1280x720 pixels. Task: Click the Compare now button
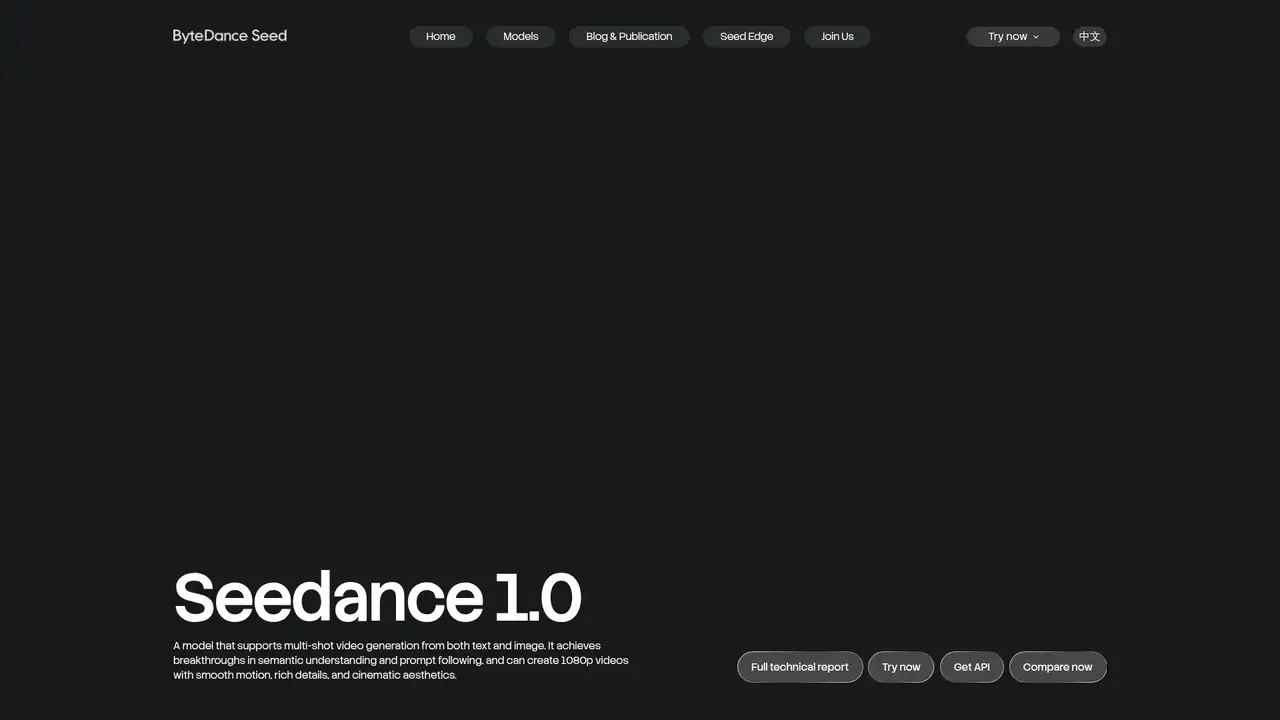[x=1058, y=667]
